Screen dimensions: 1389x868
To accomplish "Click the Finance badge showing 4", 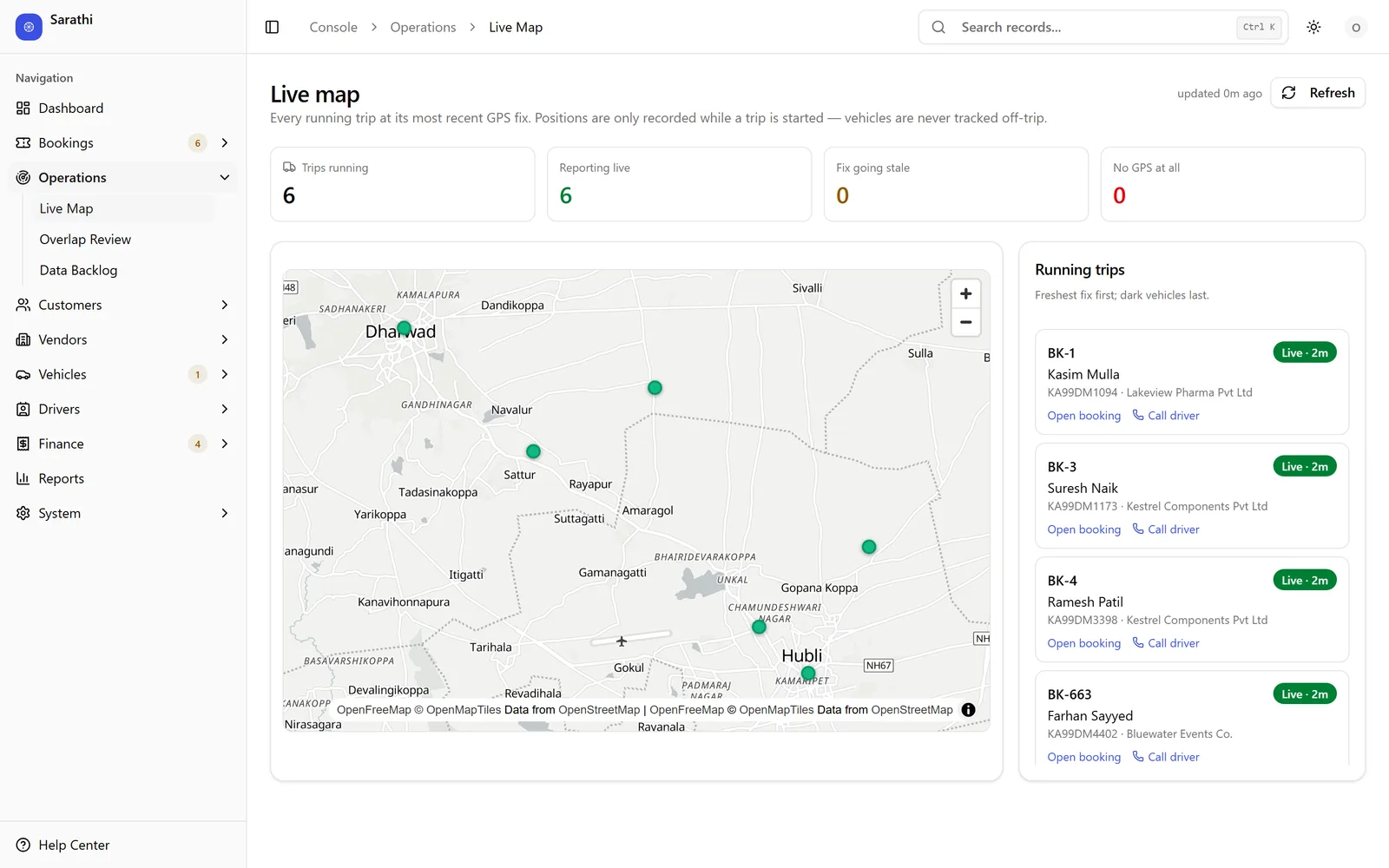I will click(198, 444).
